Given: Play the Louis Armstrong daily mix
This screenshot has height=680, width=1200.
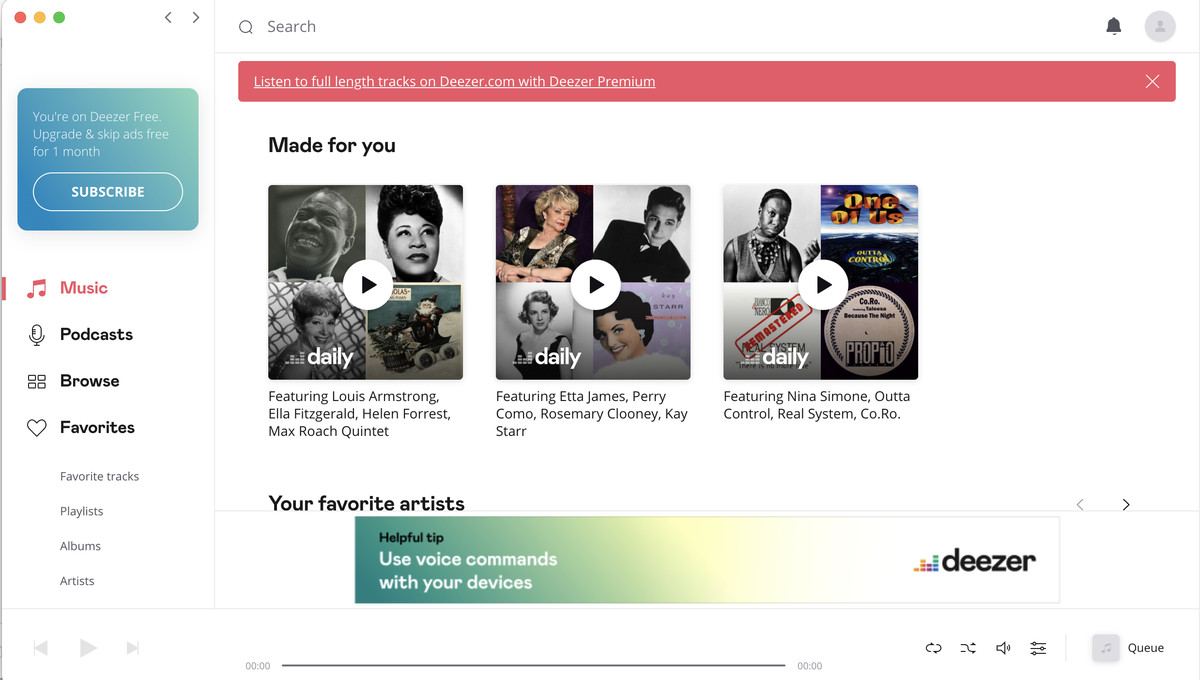Looking at the screenshot, I should (x=368, y=285).
